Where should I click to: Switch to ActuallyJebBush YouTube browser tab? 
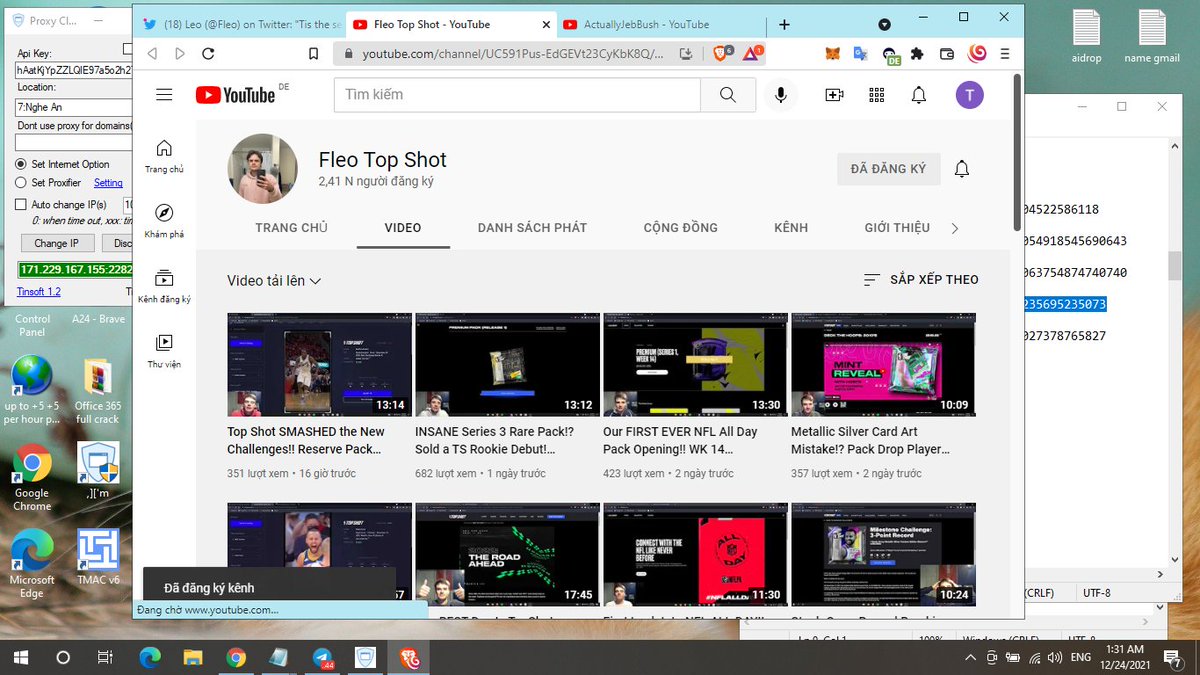(x=646, y=24)
